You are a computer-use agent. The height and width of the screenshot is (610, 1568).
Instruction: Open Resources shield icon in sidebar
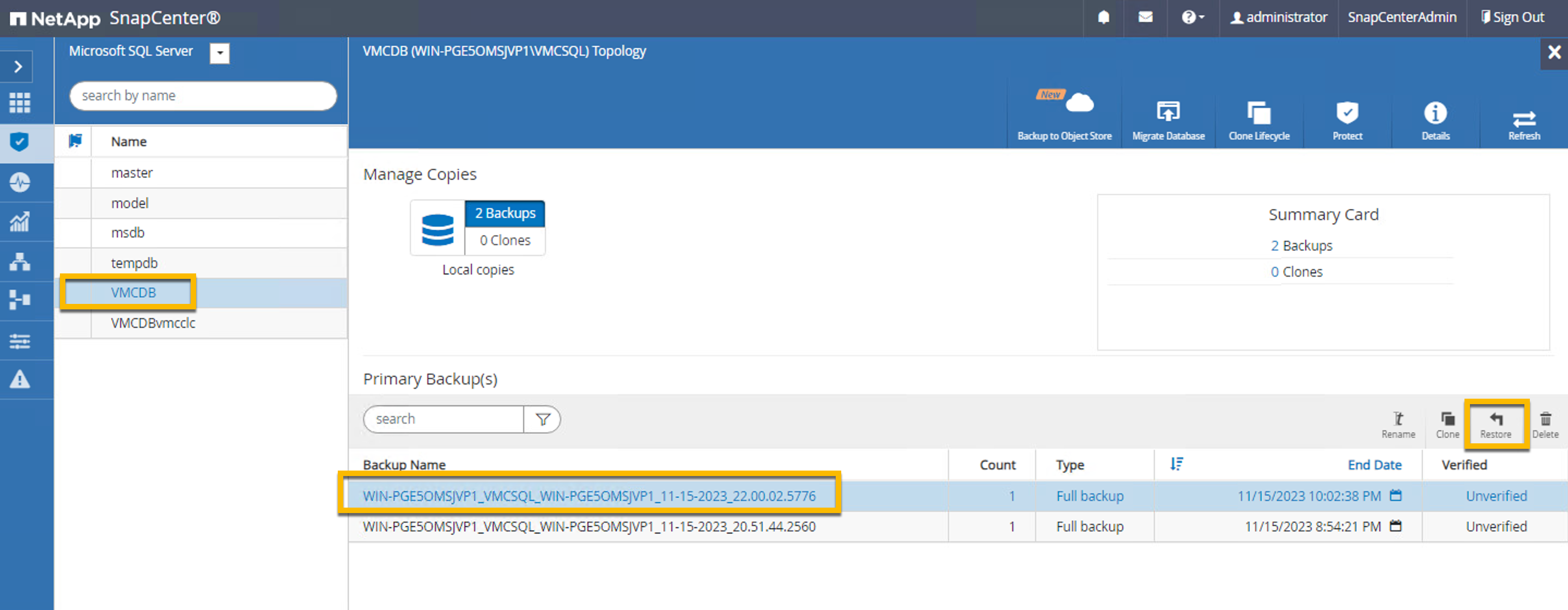pyautogui.click(x=20, y=142)
